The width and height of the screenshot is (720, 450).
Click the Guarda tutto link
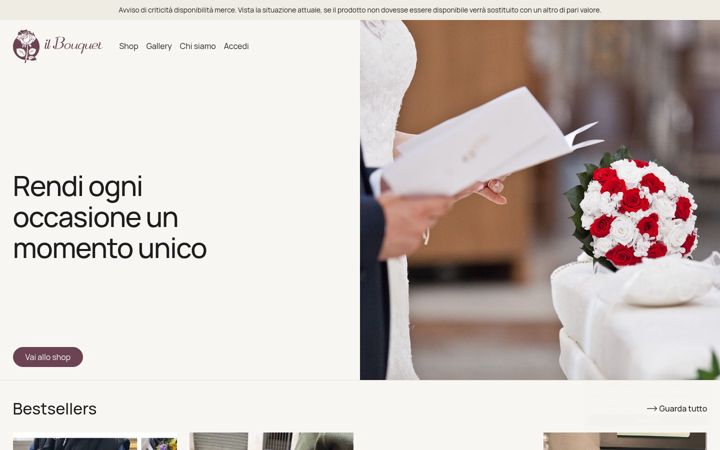[677, 408]
